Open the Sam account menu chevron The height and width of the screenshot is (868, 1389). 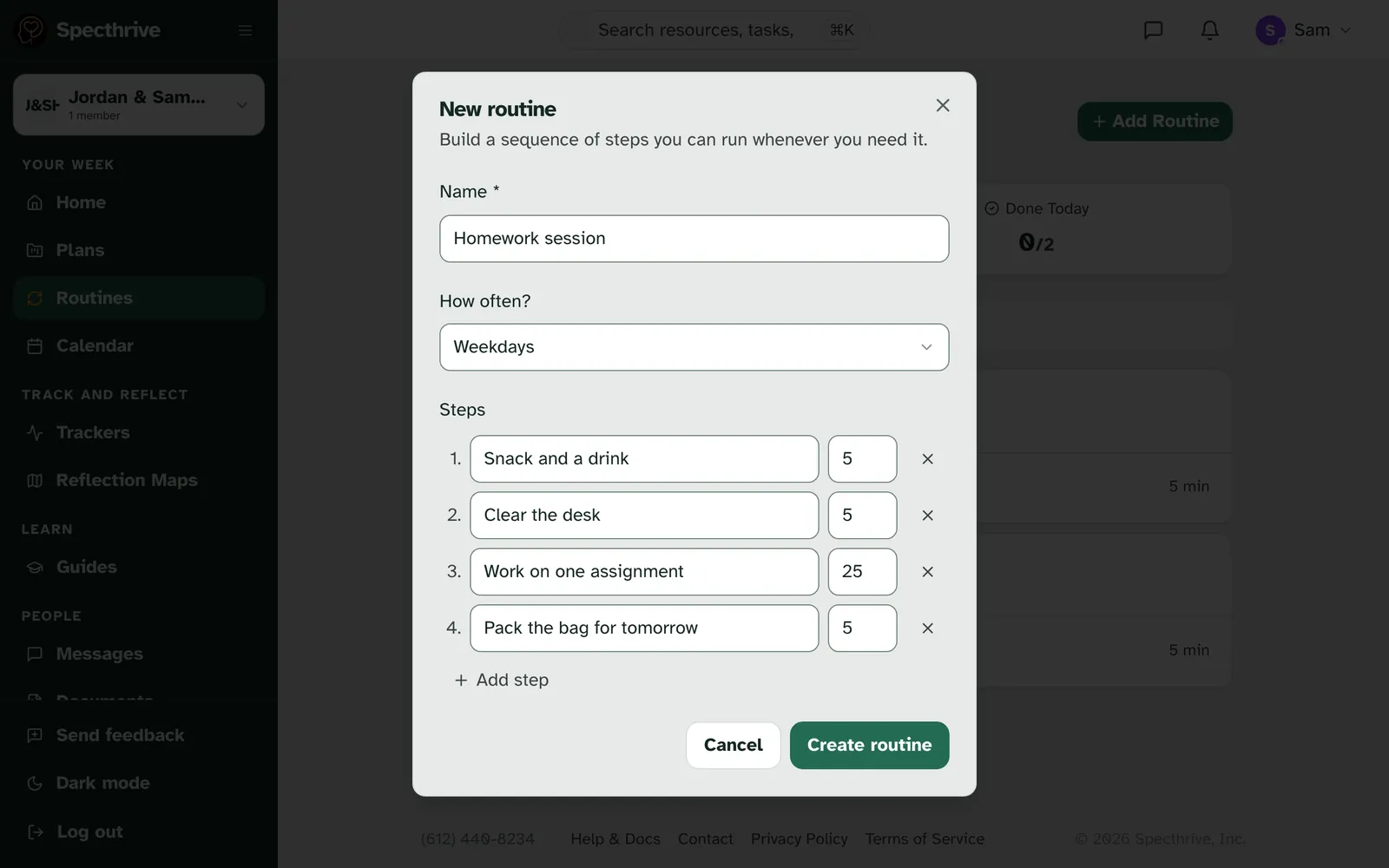pyautogui.click(x=1346, y=30)
